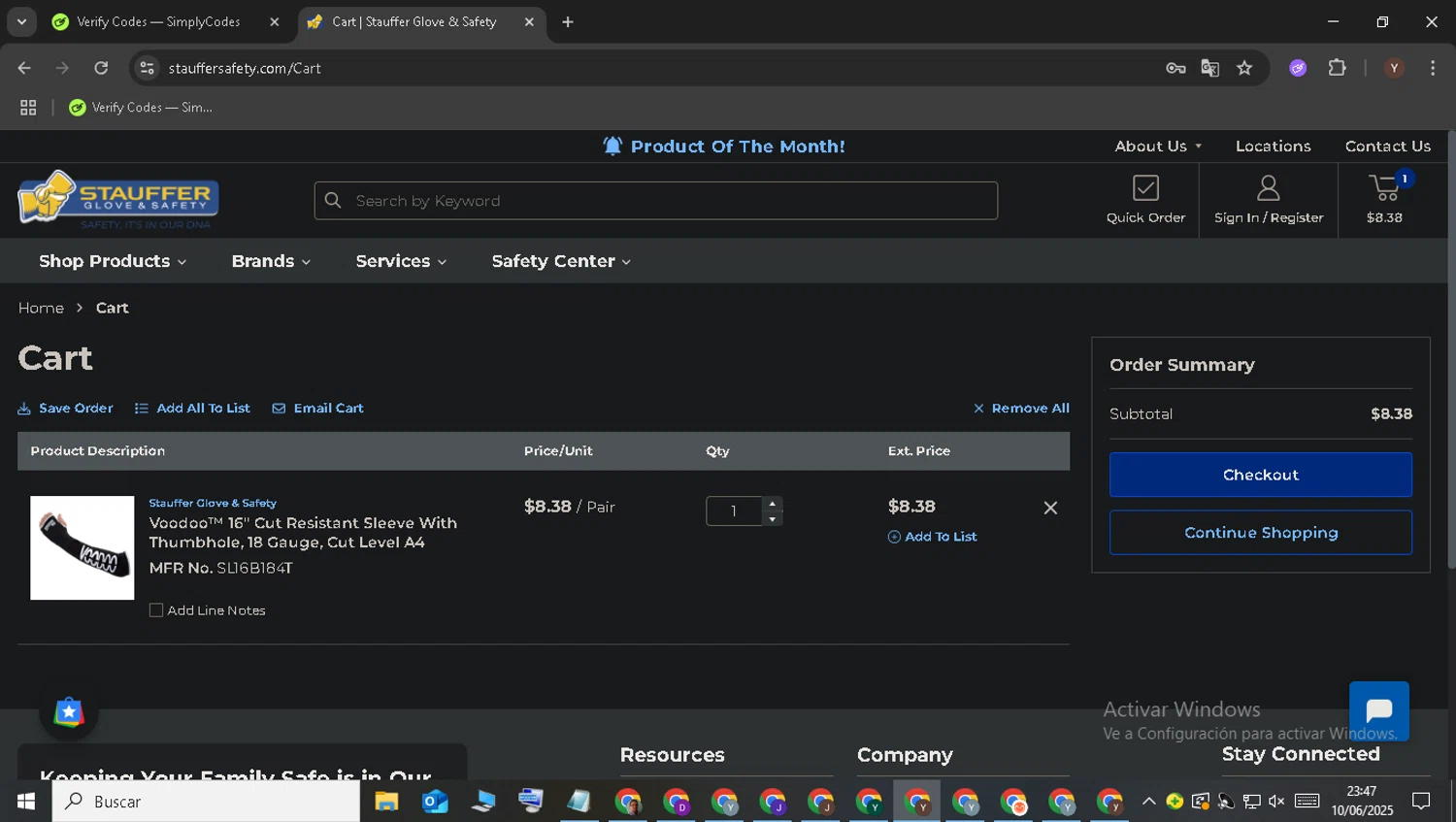Expand the Shop Products menu
The image size is (1456, 822).
113,261
